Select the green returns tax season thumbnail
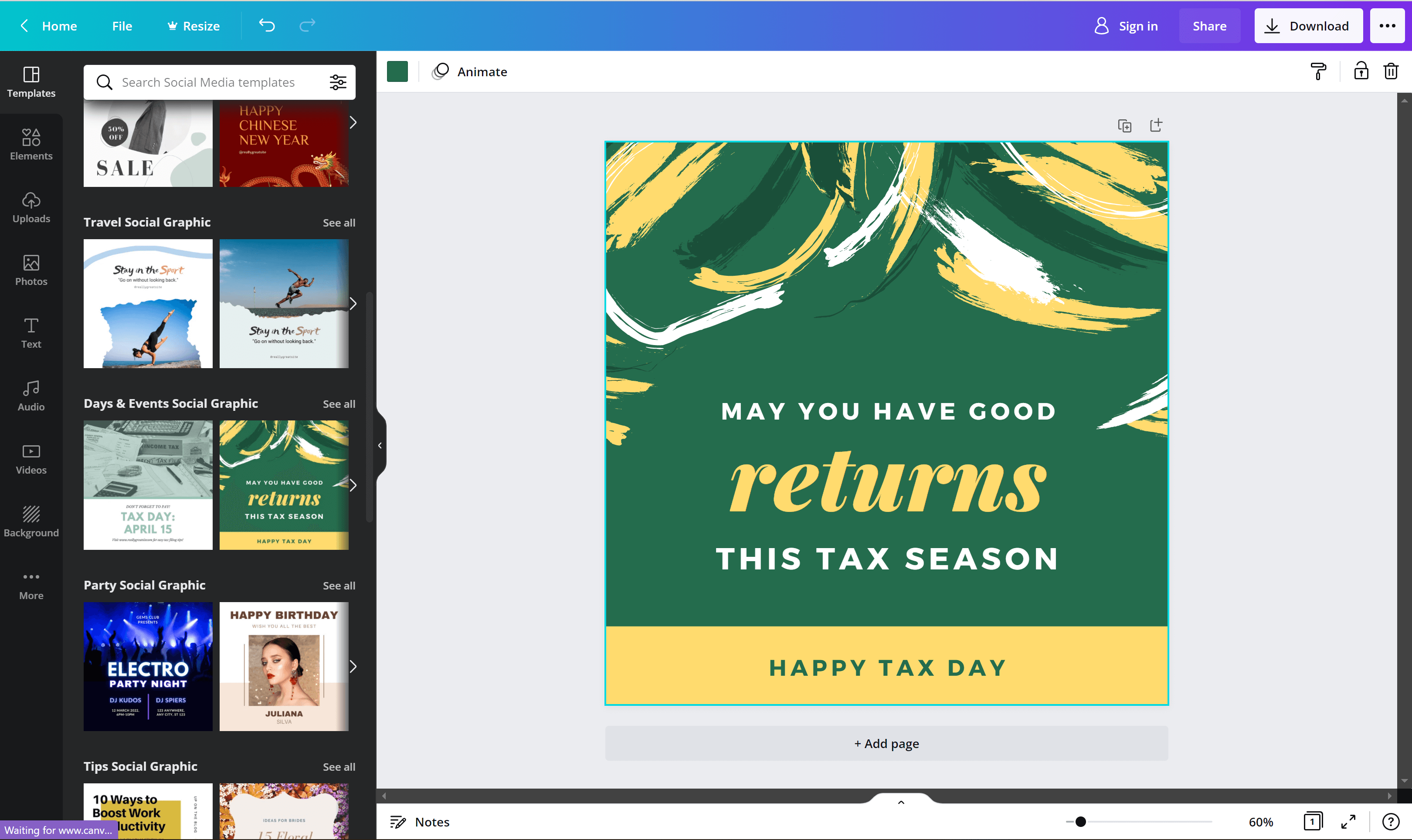The image size is (1412, 840). [x=284, y=485]
